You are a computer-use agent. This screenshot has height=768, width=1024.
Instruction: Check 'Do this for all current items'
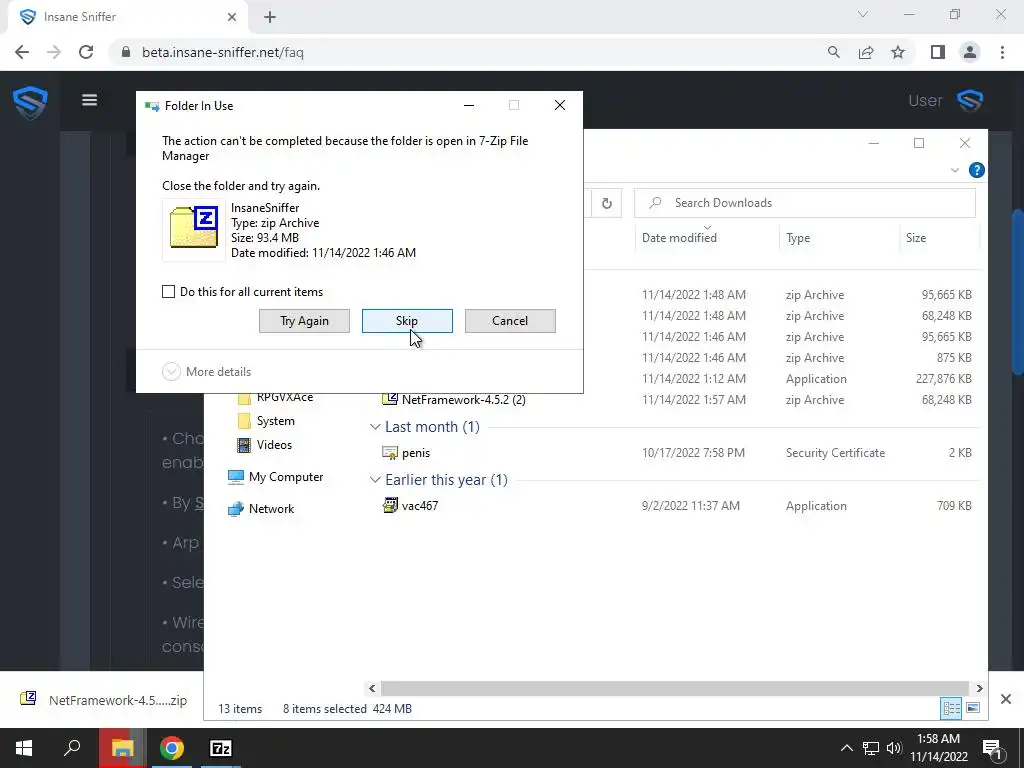[x=168, y=292]
